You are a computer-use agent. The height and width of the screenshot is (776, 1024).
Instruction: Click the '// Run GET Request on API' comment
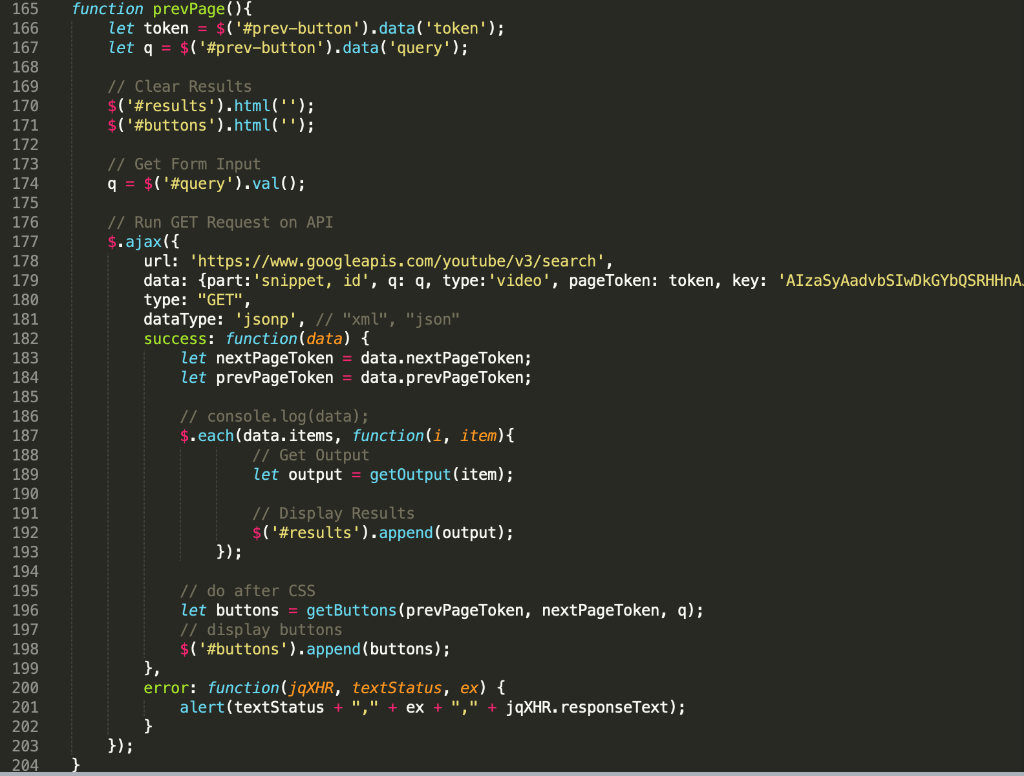pos(220,223)
